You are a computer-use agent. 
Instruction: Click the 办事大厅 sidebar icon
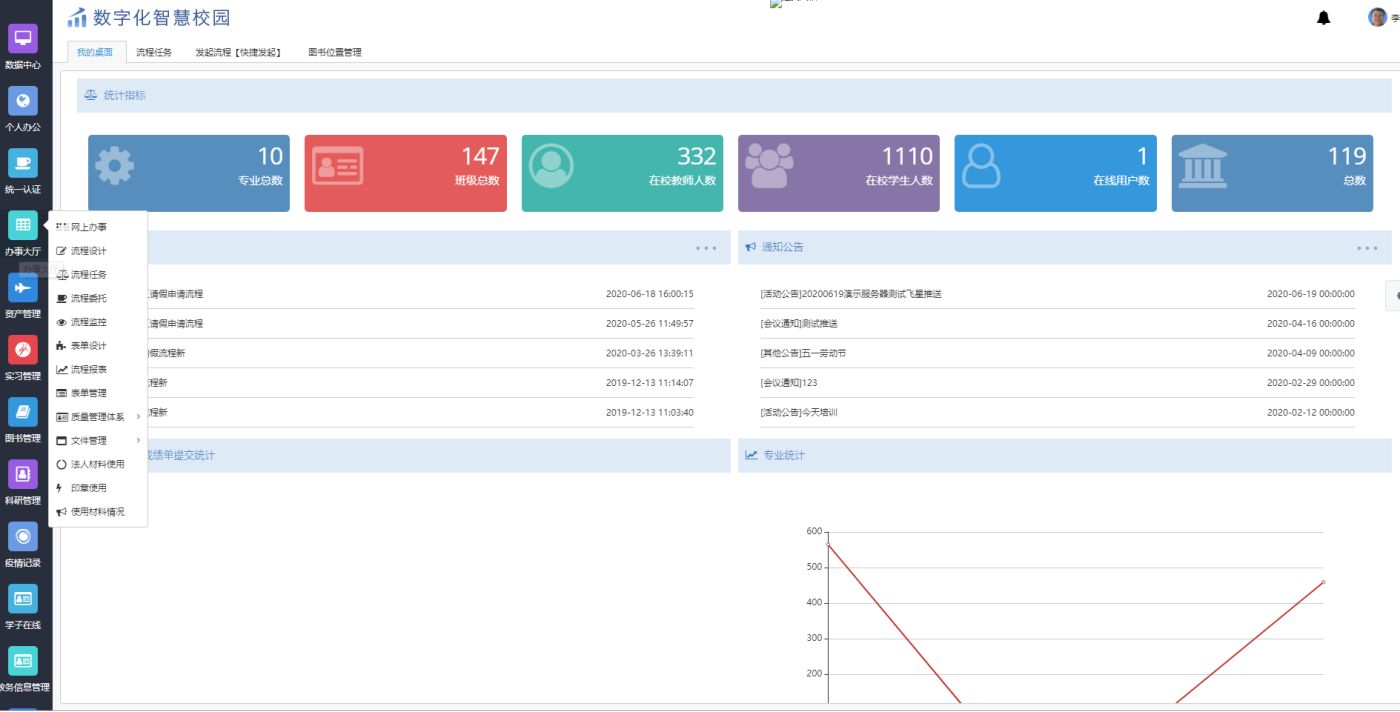pos(23,225)
